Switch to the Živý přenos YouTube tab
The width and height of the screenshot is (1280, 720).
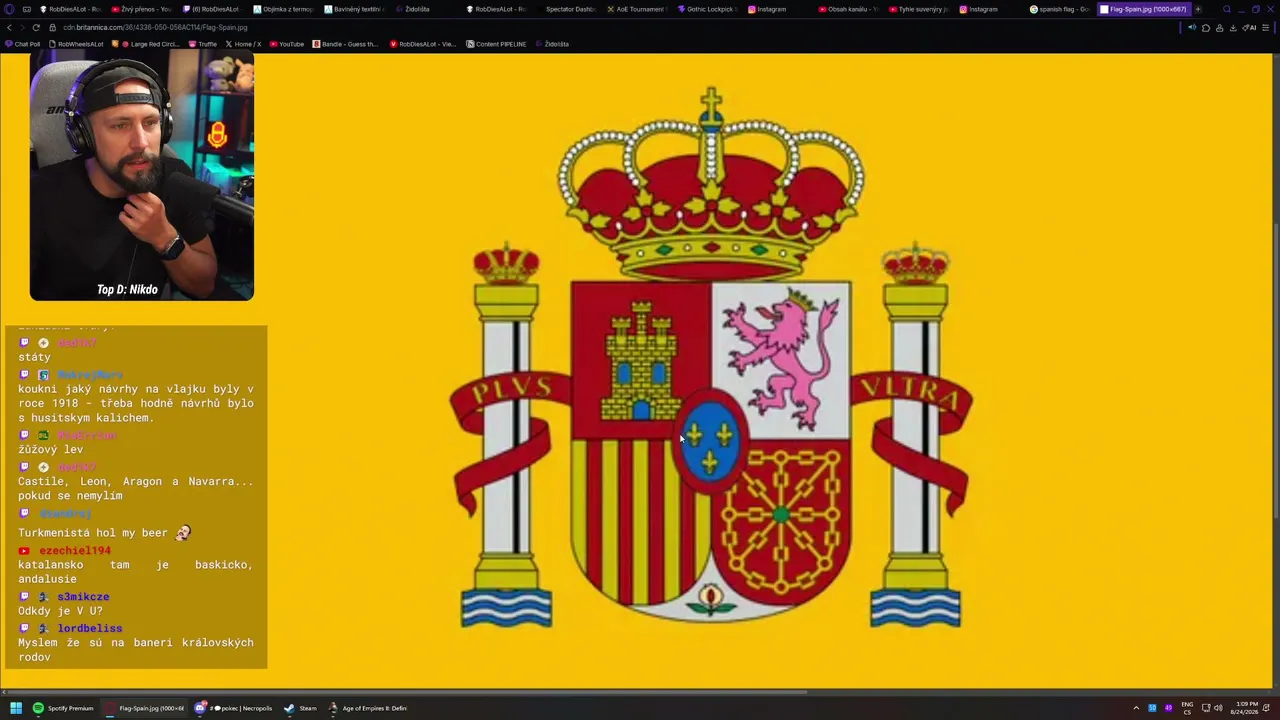tap(141, 9)
